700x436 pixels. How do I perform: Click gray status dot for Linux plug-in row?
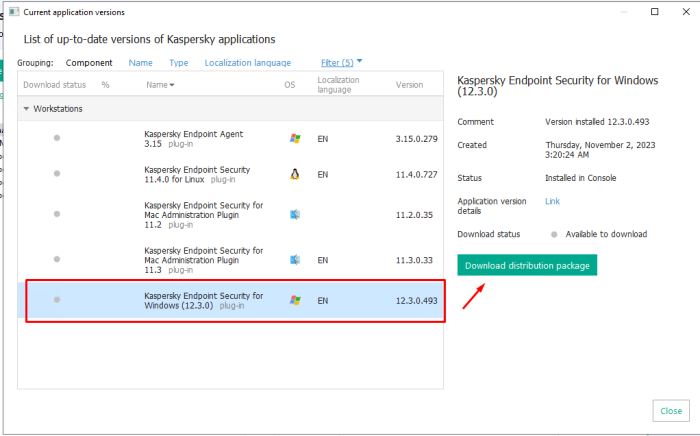pyautogui.click(x=57, y=174)
